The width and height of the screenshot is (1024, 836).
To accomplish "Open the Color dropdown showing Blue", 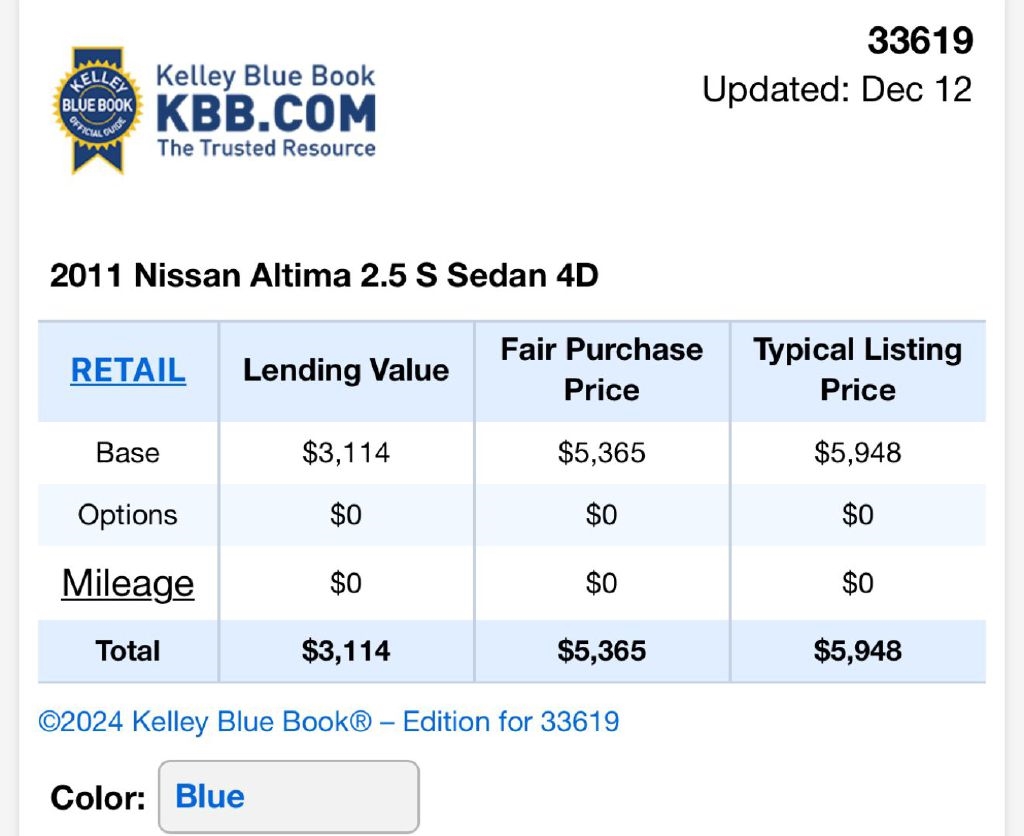I will (288, 797).
